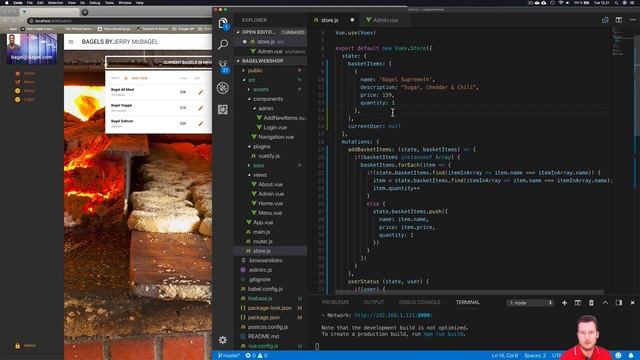Screen dimensions: 640x360
Task: Open the Extensions view in activity bar
Action: 223,109
